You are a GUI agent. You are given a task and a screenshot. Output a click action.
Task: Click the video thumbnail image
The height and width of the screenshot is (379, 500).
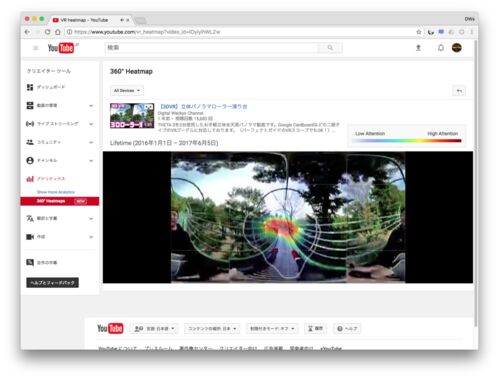(x=132, y=116)
